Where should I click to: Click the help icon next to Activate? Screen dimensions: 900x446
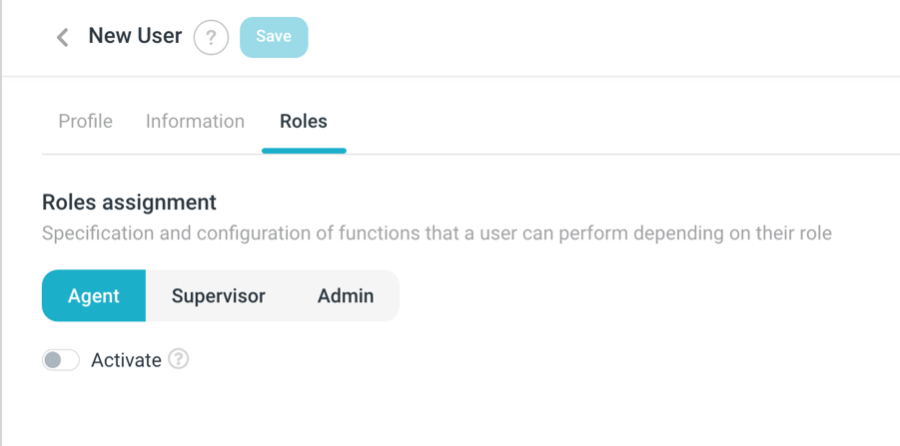[x=178, y=359]
